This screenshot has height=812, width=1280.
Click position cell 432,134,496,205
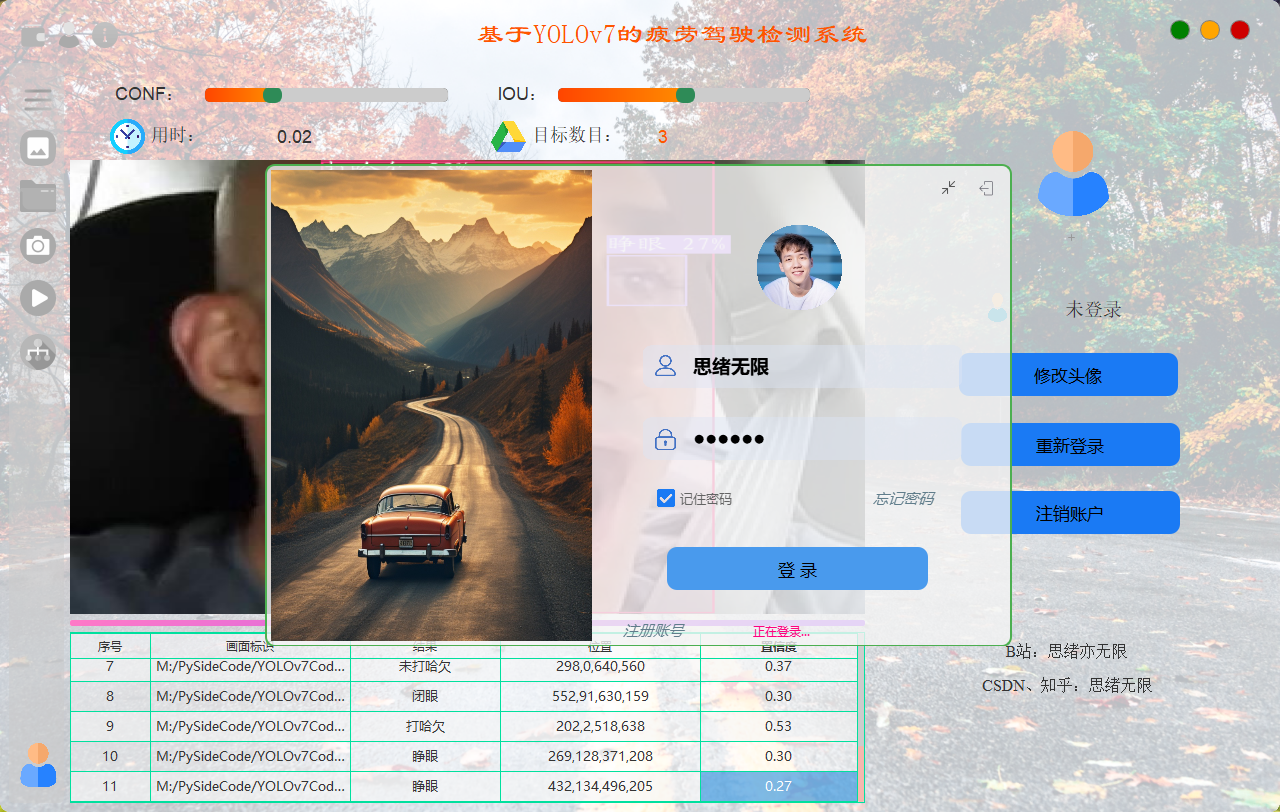coord(600,786)
